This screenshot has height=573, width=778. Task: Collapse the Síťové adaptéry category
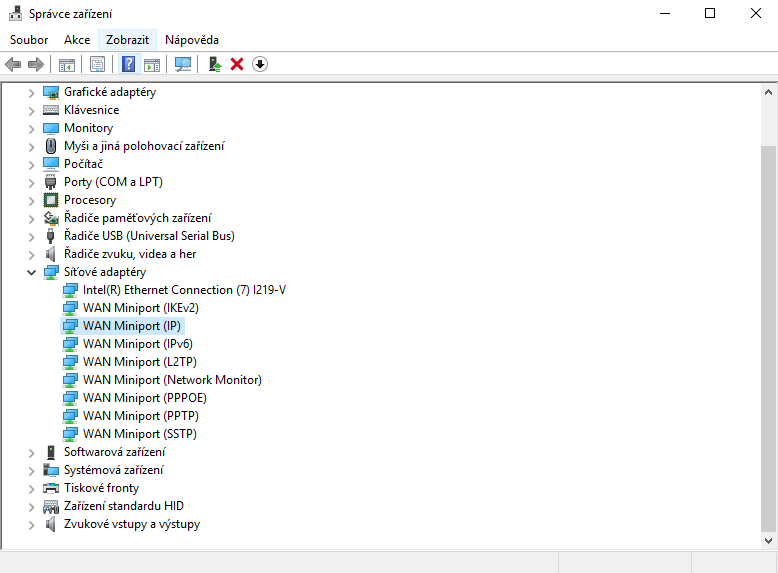click(x=31, y=272)
